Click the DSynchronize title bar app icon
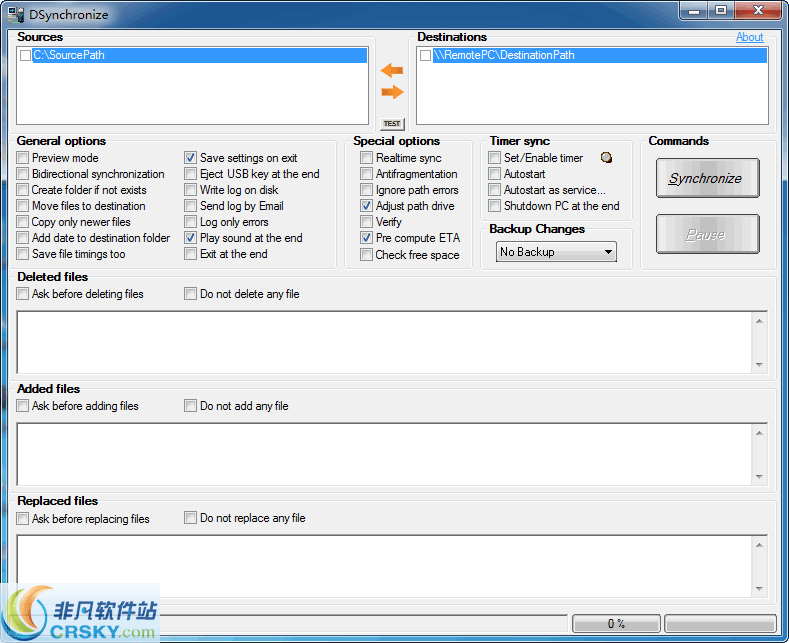This screenshot has width=789, height=643. (x=16, y=14)
